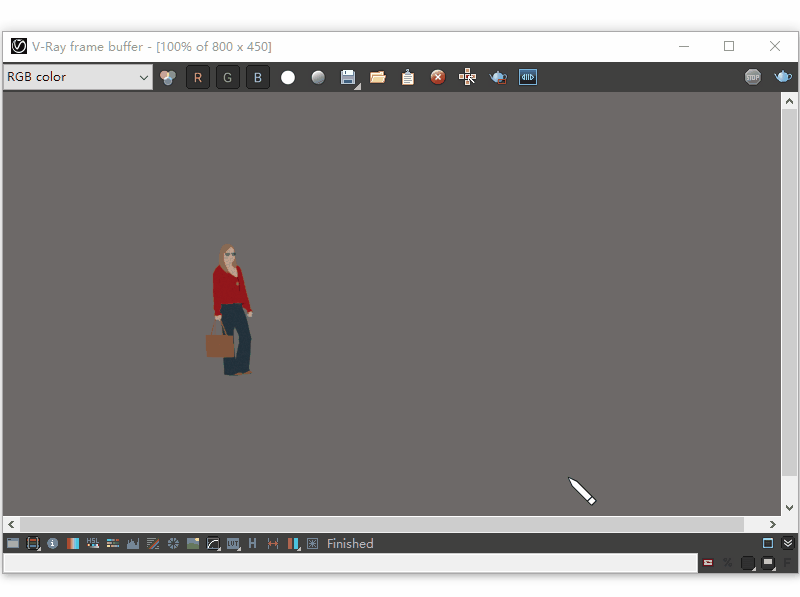Force color clamping stacked bars icon
The width and height of the screenshot is (800, 597).
(x=33, y=543)
